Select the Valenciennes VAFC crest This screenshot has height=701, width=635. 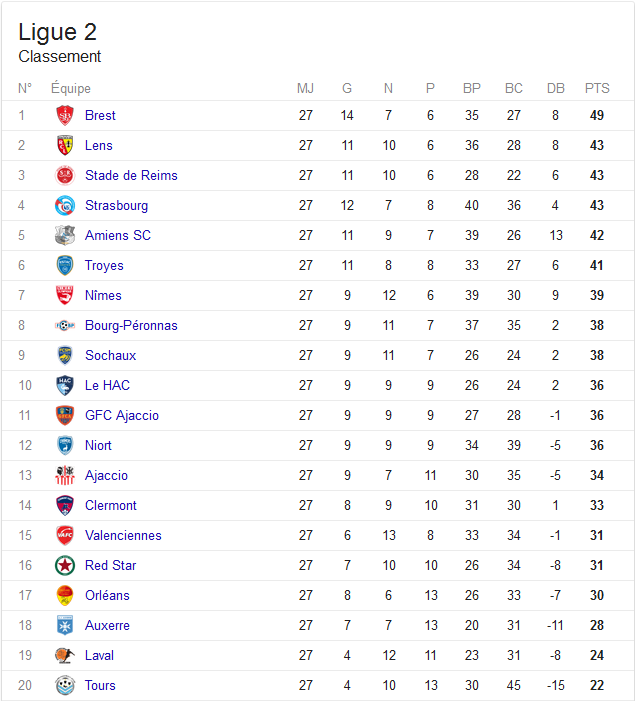pos(65,535)
